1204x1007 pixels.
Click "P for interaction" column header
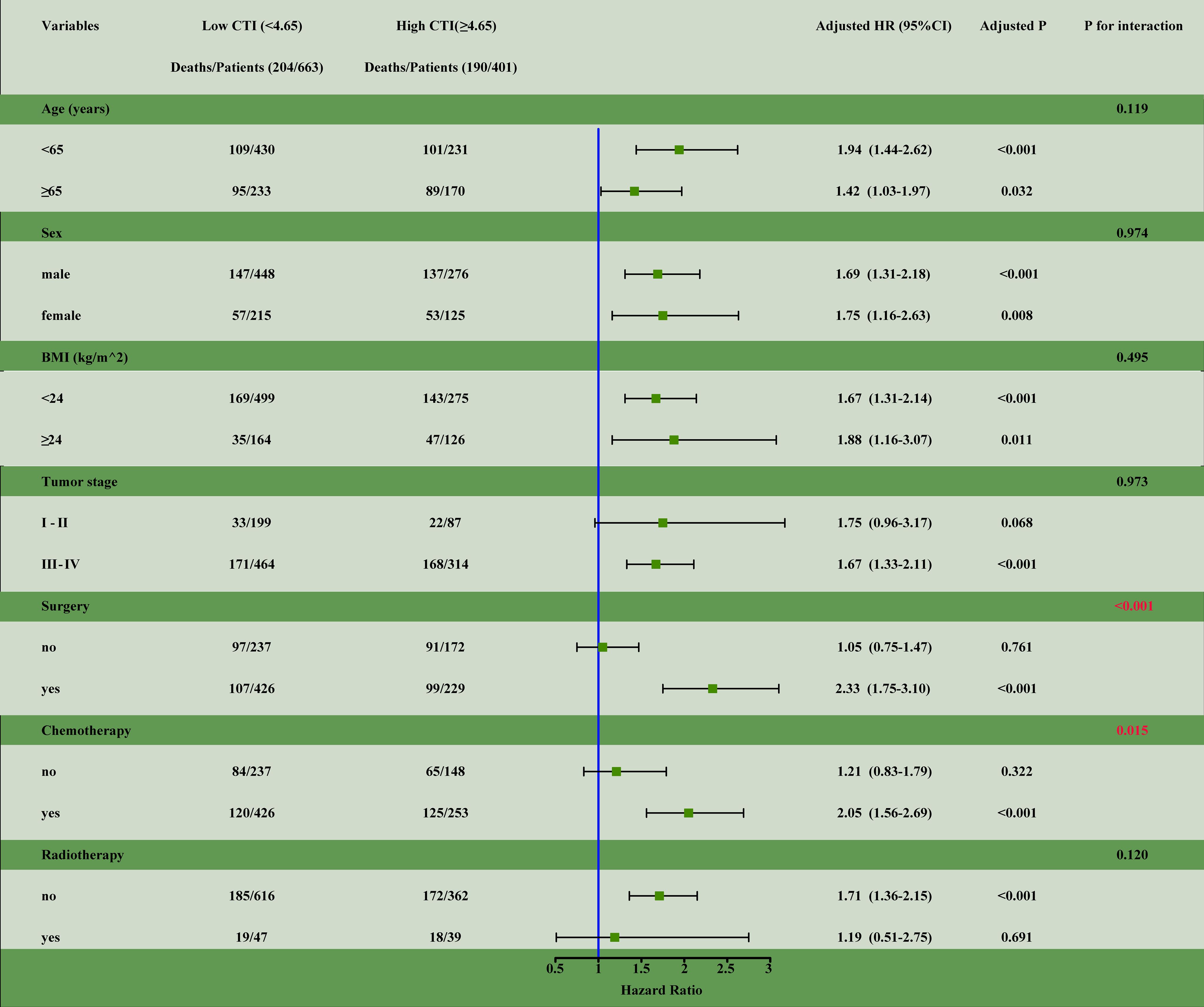coord(1133,26)
